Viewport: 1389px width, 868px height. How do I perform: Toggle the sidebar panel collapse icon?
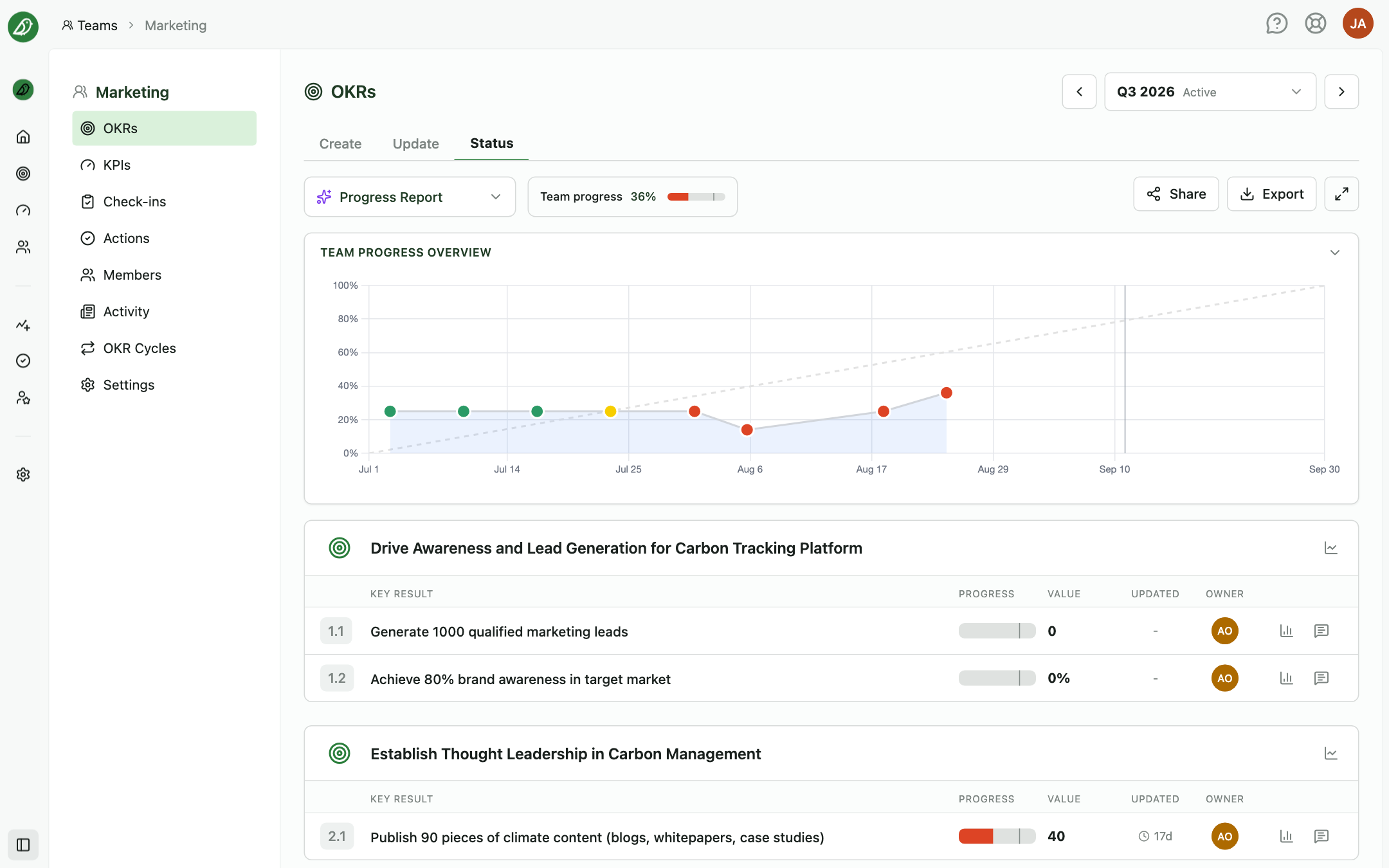coord(23,845)
